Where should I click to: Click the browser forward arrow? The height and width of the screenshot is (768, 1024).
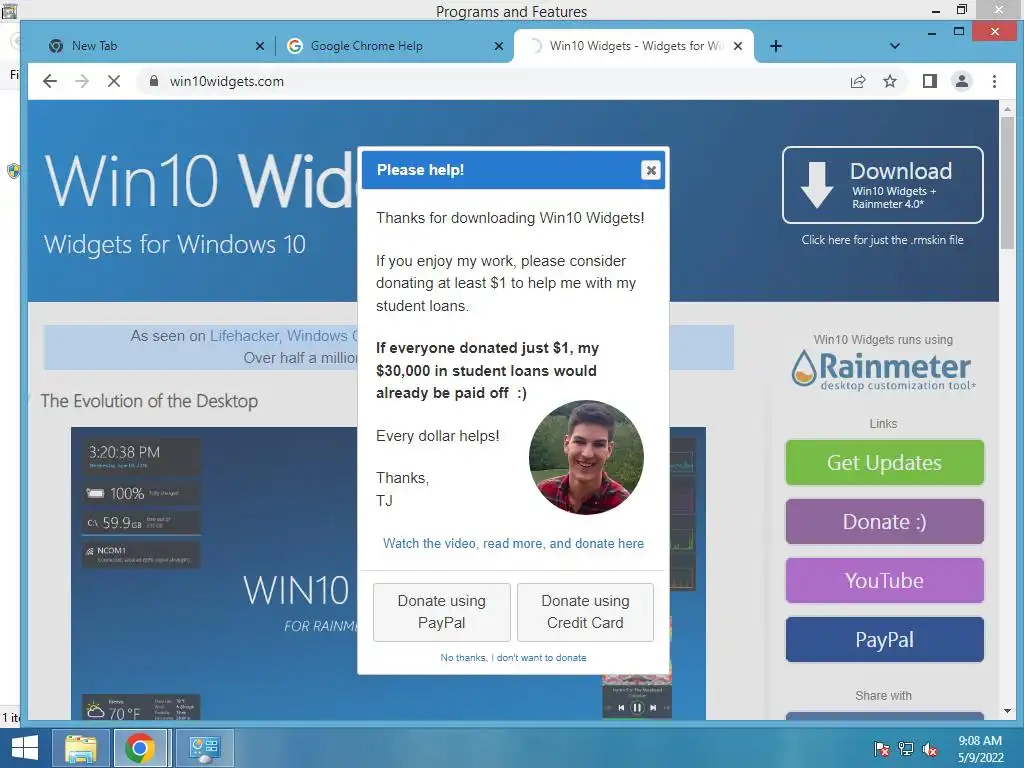pos(82,81)
